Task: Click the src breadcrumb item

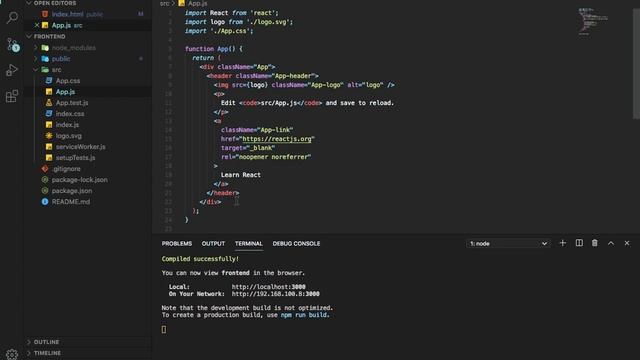Action: coord(164,3)
